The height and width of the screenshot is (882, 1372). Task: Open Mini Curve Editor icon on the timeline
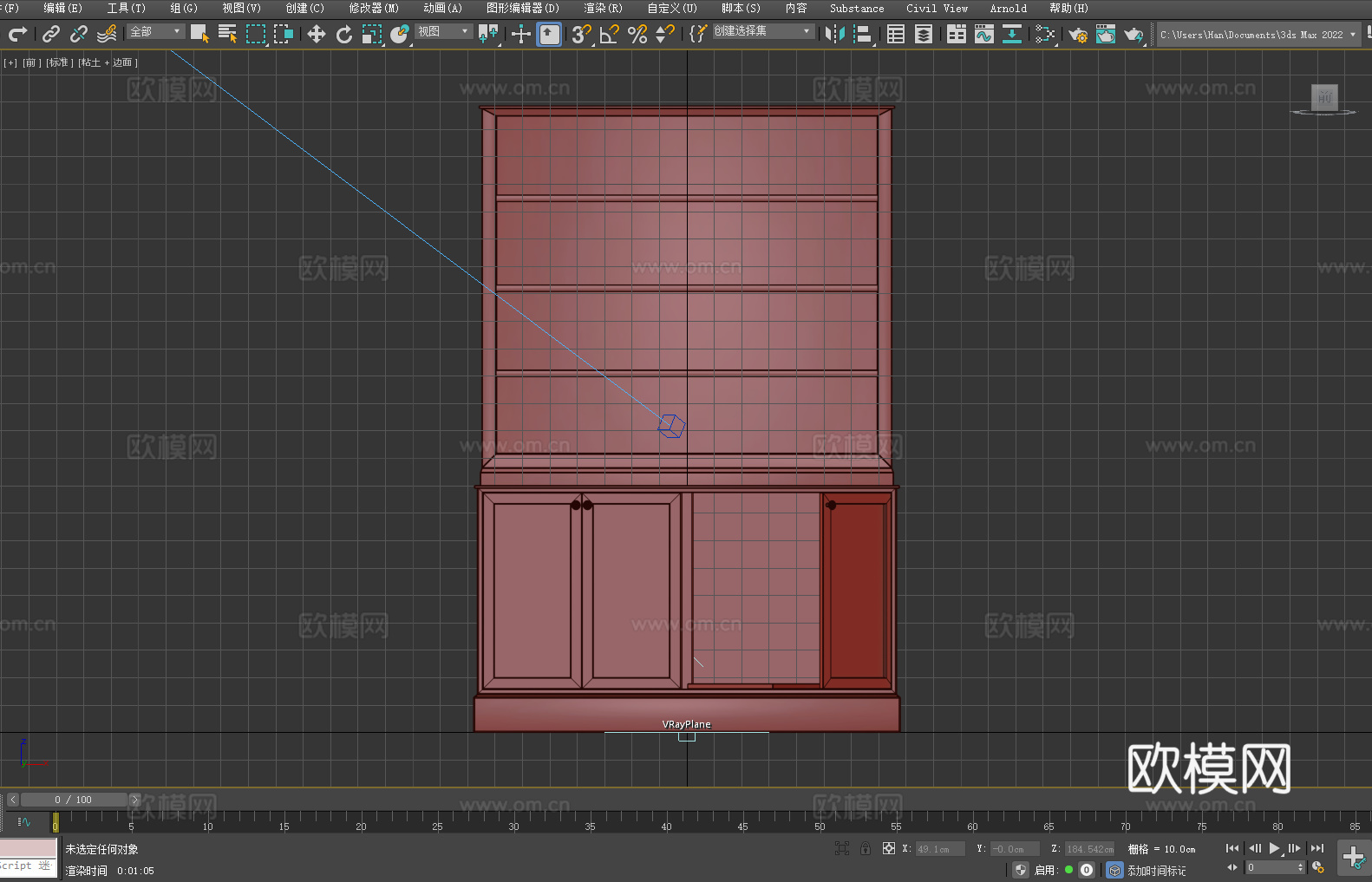point(24,821)
